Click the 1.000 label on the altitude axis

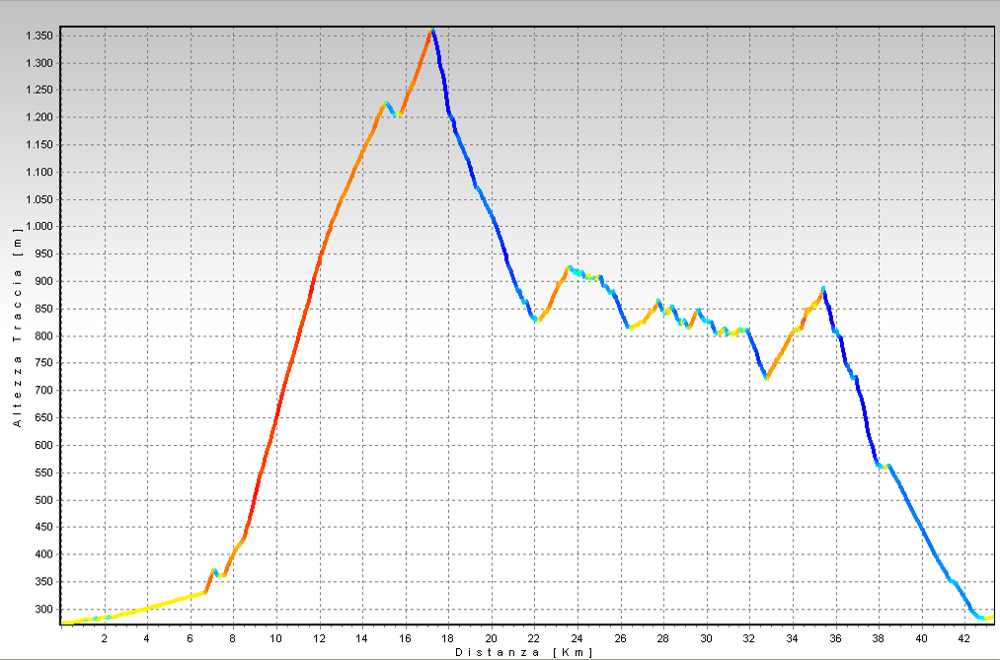coord(47,227)
